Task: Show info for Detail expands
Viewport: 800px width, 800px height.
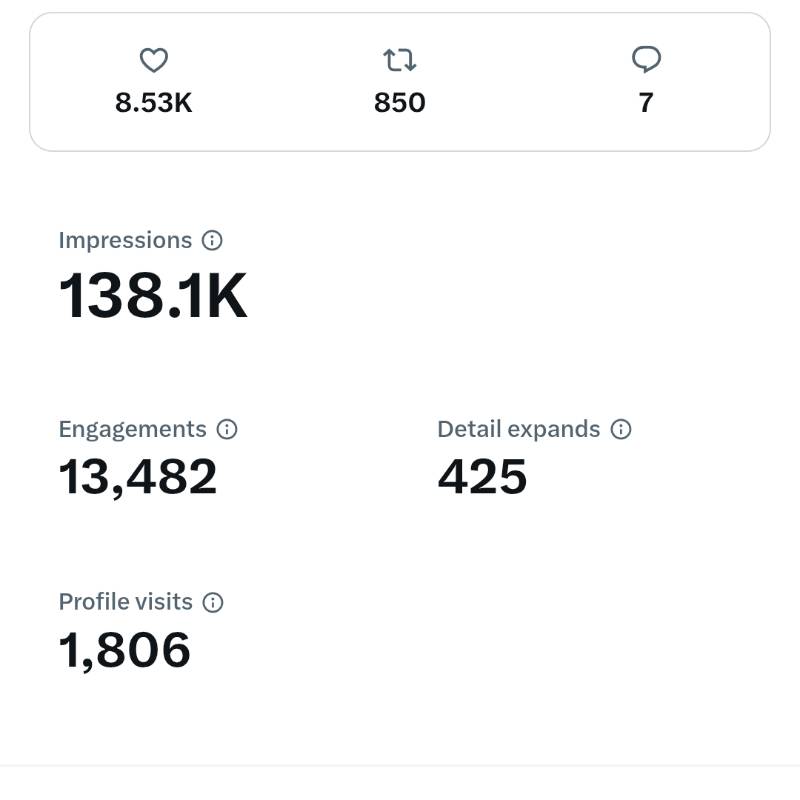Action: pyautogui.click(x=620, y=429)
